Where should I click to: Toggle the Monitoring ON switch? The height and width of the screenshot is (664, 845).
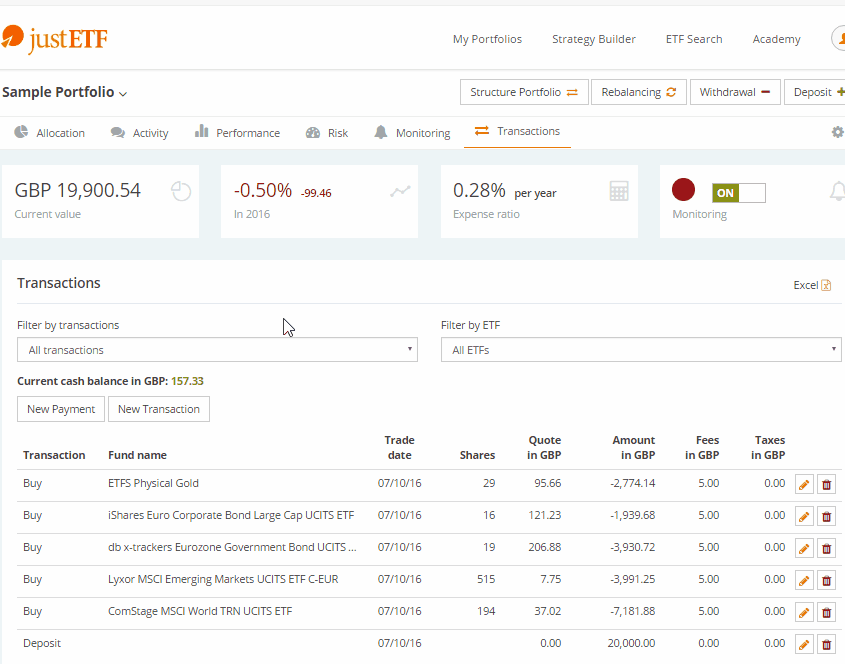click(x=738, y=193)
